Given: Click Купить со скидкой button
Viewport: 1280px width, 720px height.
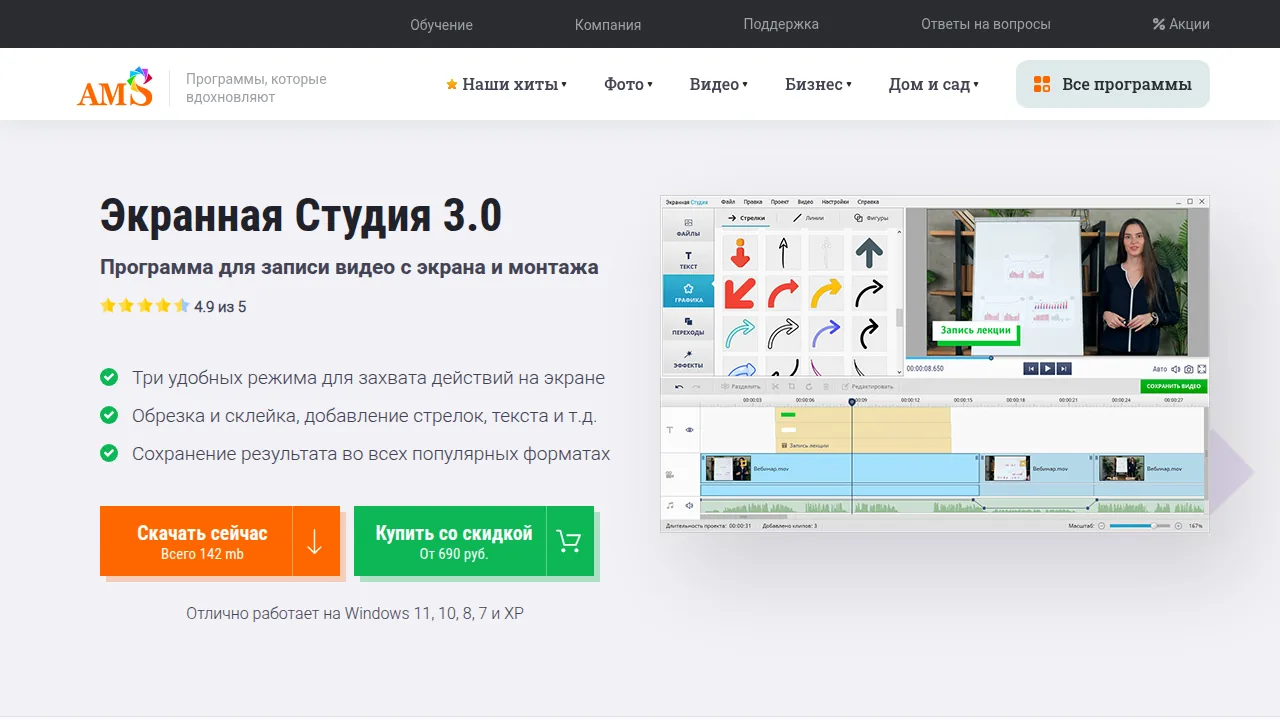Looking at the screenshot, I should [x=474, y=541].
